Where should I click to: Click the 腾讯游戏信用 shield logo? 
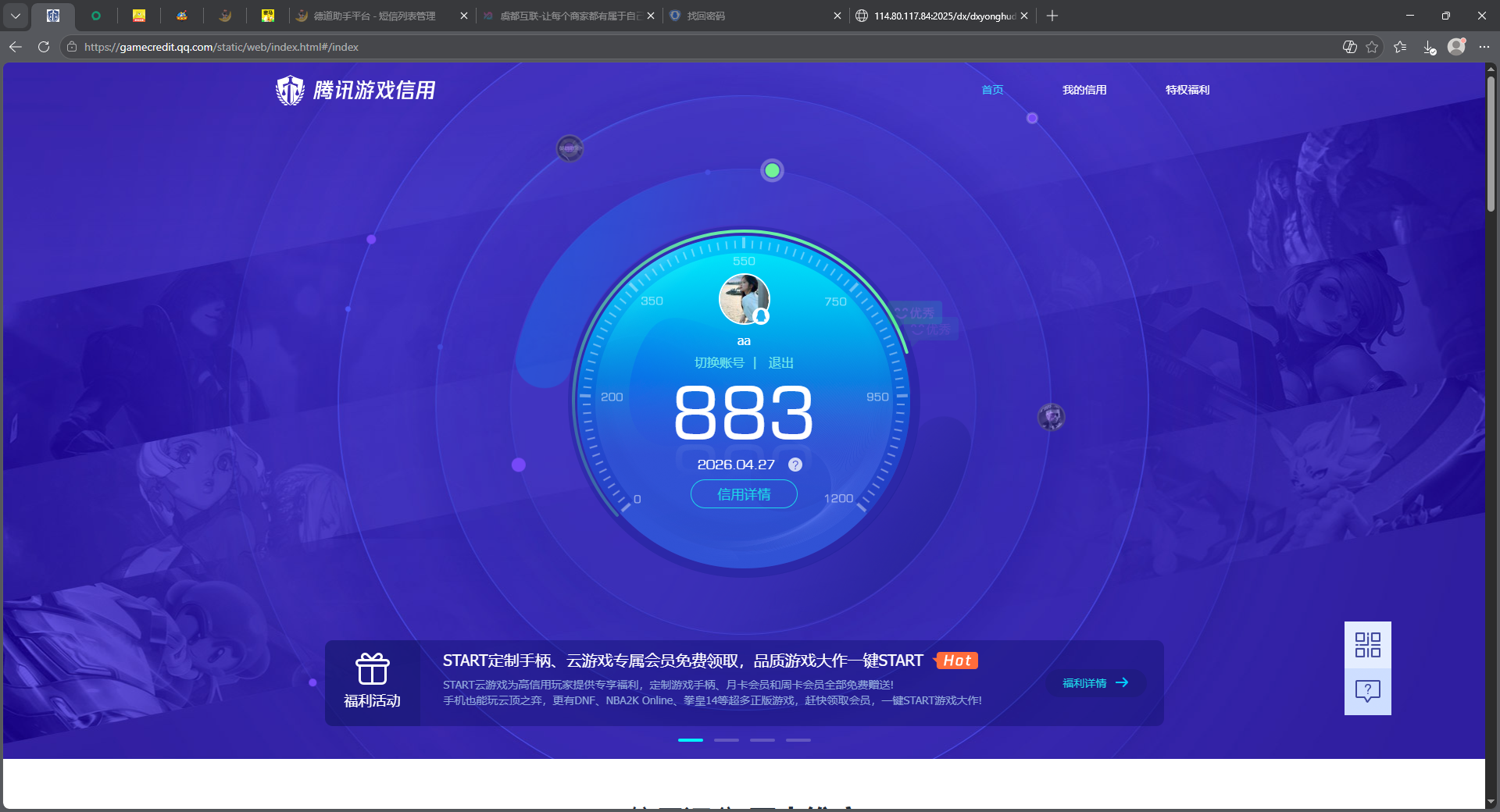(x=290, y=90)
